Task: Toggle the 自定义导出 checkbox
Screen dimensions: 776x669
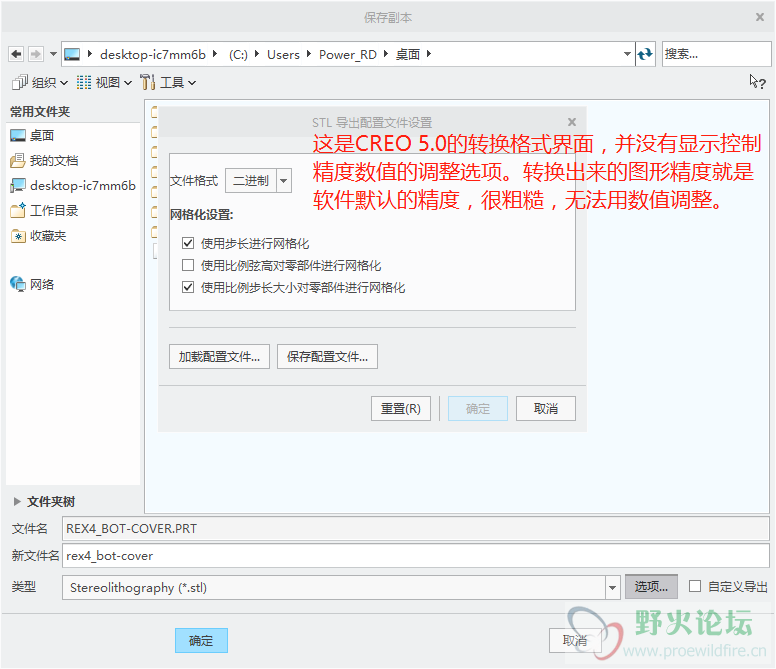Action: 695,586
